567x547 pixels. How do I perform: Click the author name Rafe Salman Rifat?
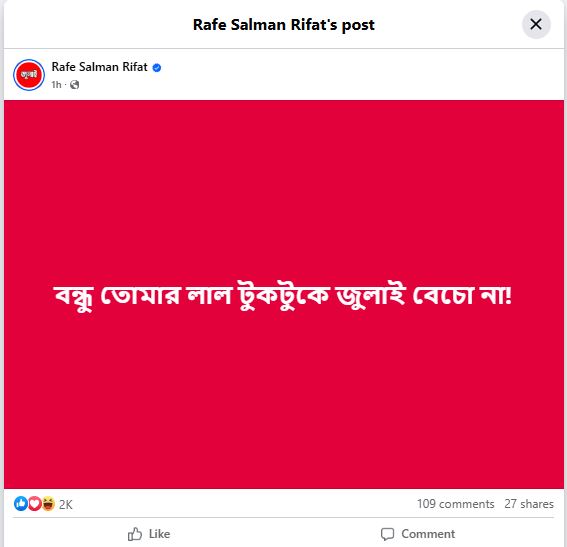(x=99, y=67)
